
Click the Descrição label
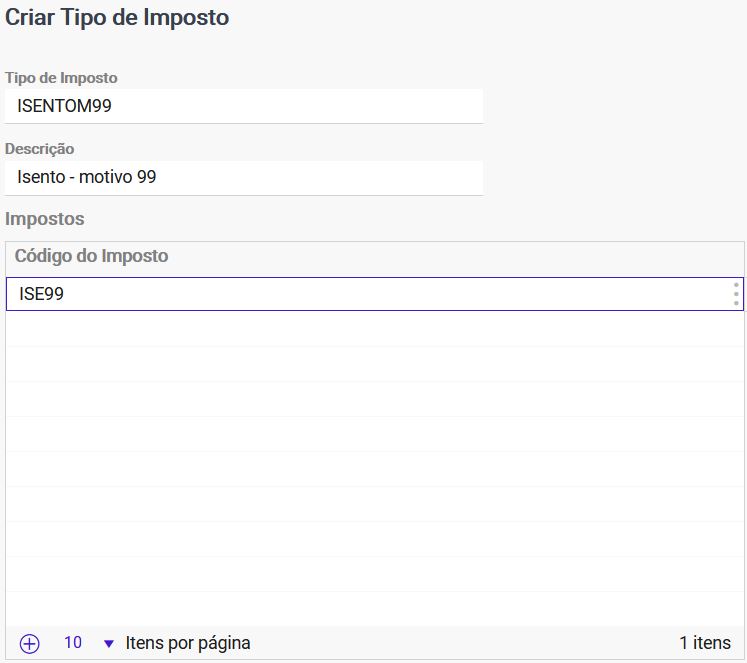click(x=39, y=149)
